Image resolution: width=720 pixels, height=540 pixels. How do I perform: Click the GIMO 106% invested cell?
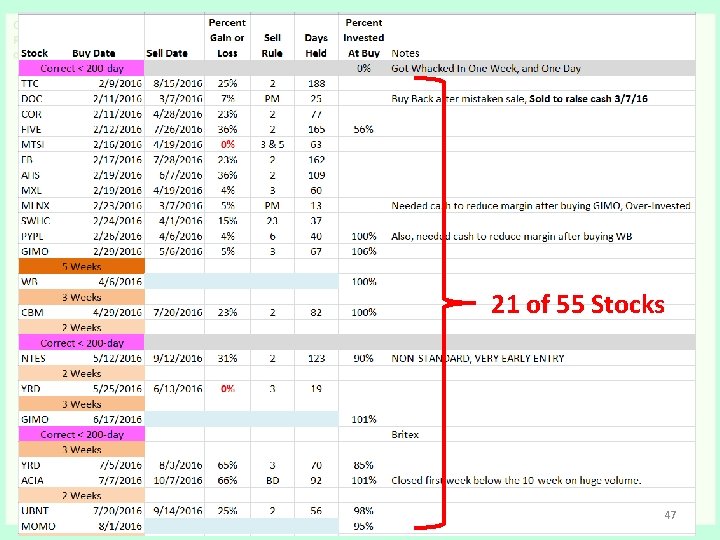[364, 252]
